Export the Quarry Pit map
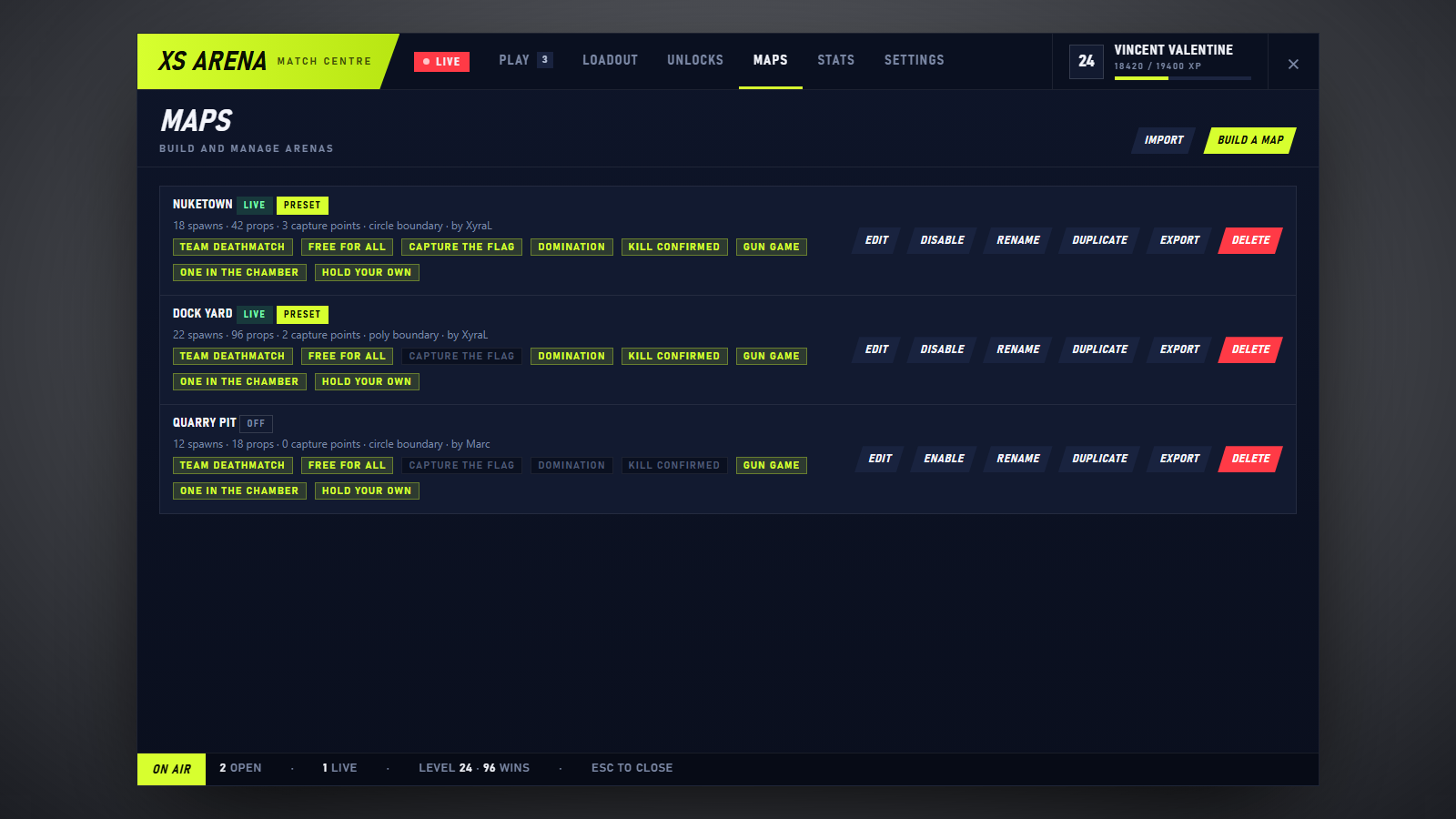 [1179, 459]
